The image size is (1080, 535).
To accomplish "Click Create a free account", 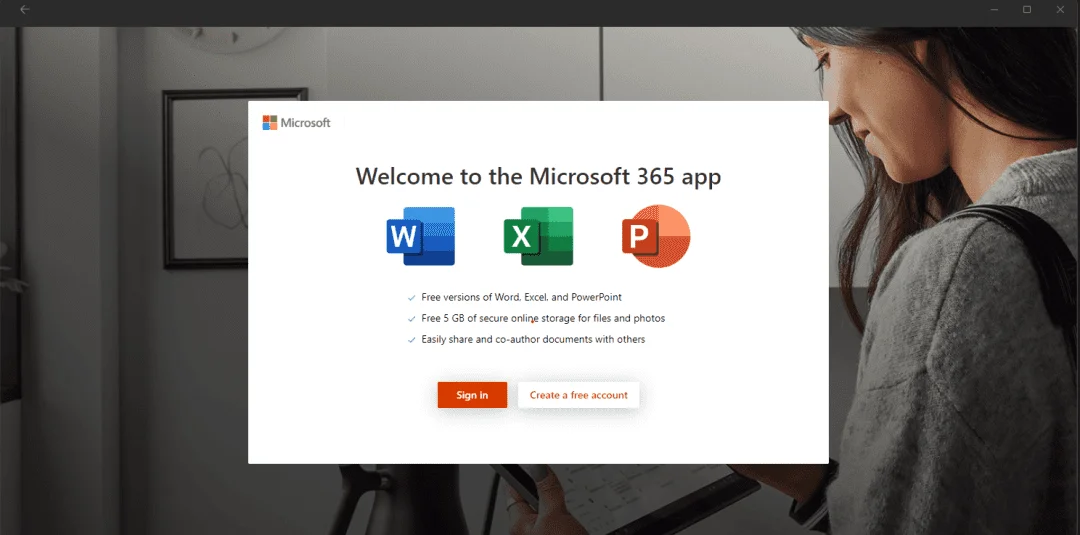I will point(579,395).
